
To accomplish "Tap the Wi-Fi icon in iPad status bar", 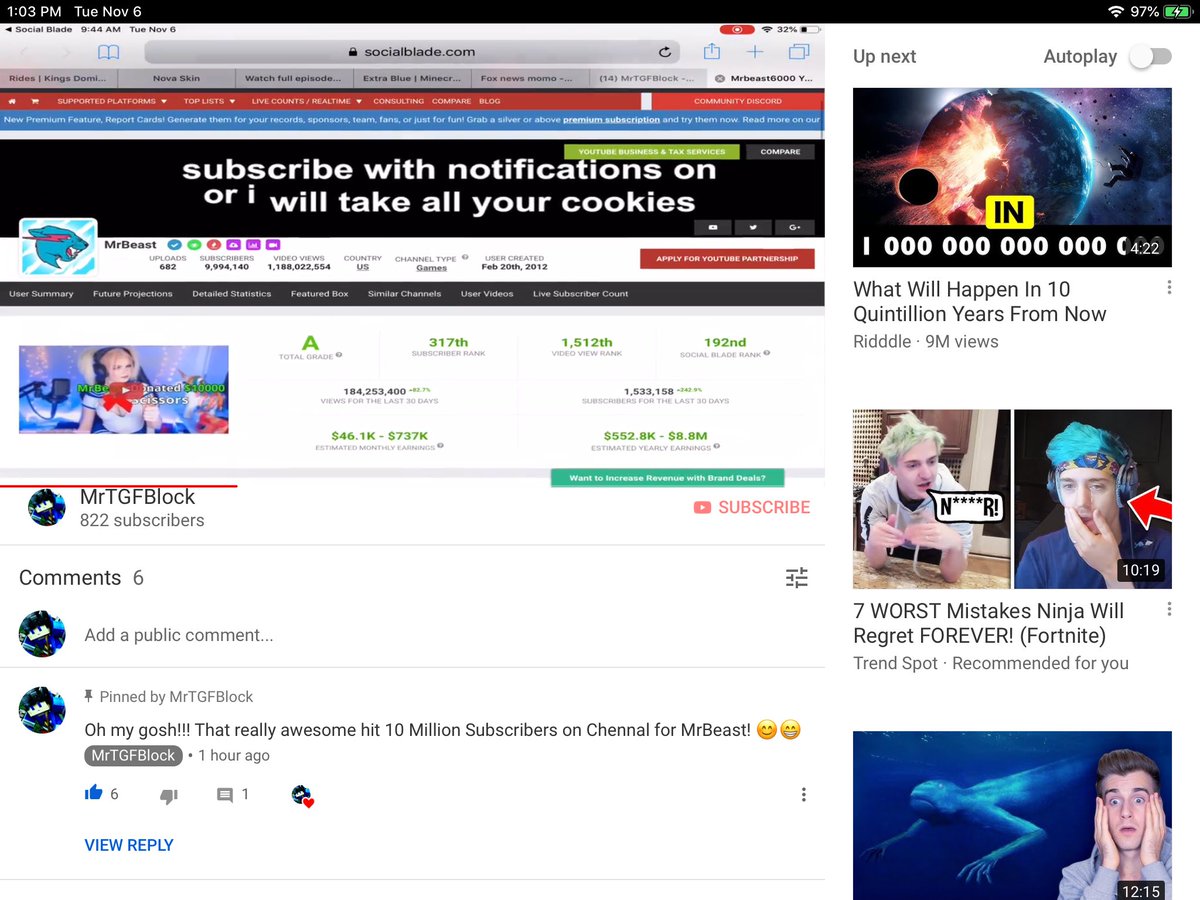I will 1115,11.
